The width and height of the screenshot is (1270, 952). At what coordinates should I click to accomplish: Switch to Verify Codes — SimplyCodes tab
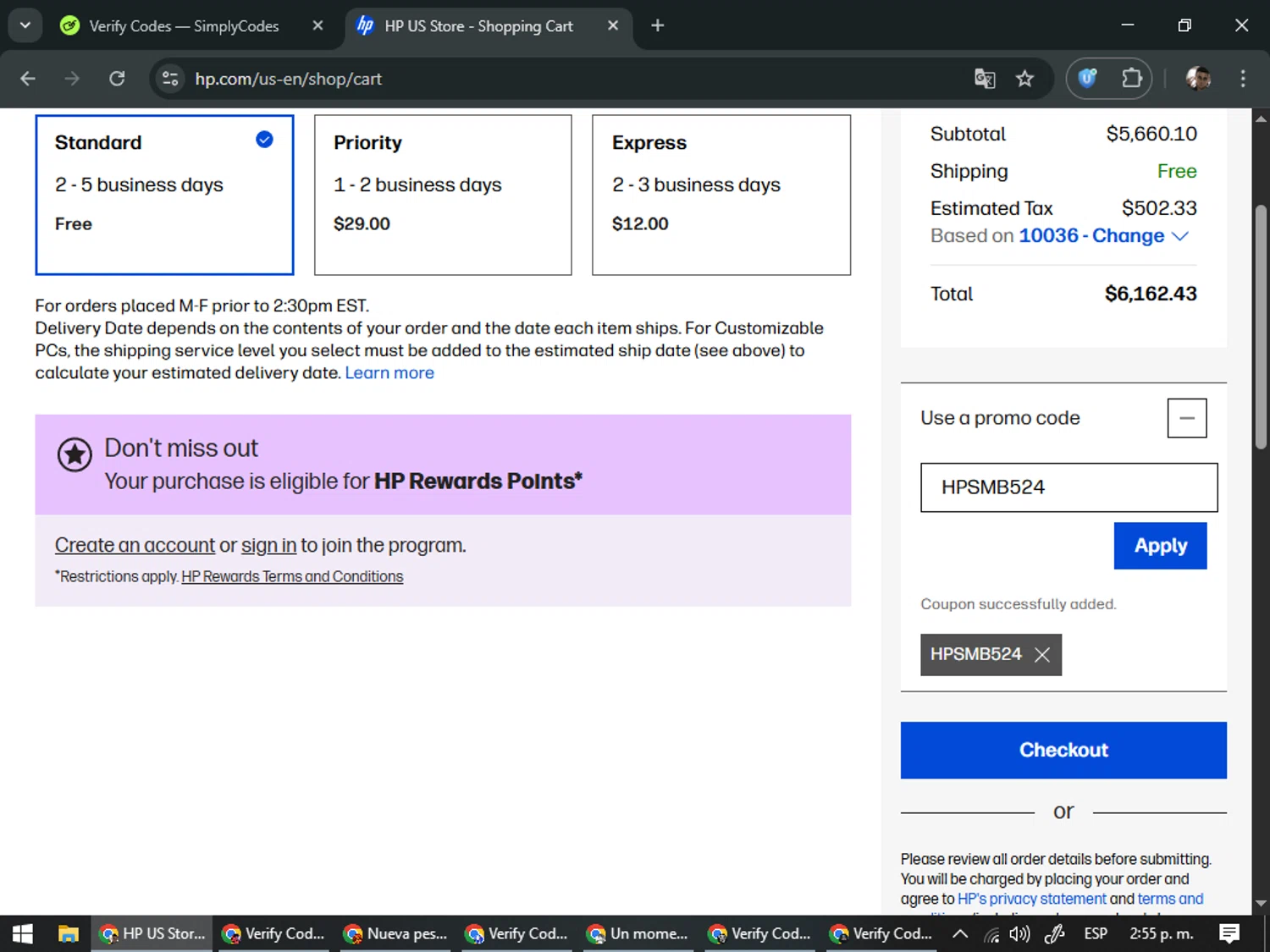184,26
